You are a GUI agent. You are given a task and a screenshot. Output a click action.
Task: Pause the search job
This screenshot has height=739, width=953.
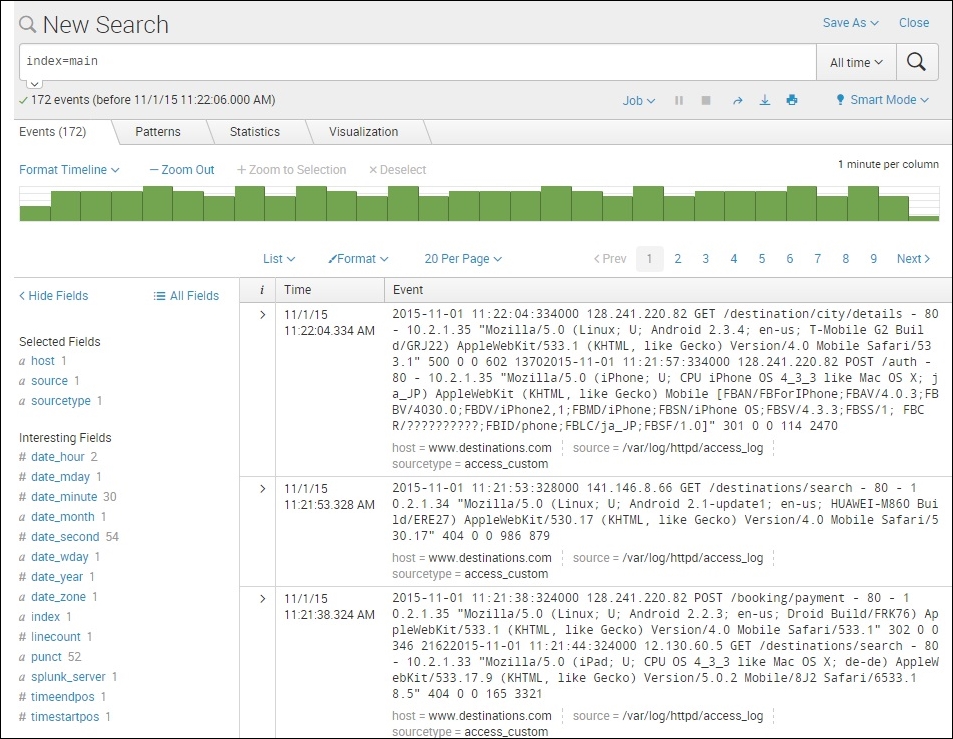coord(679,100)
